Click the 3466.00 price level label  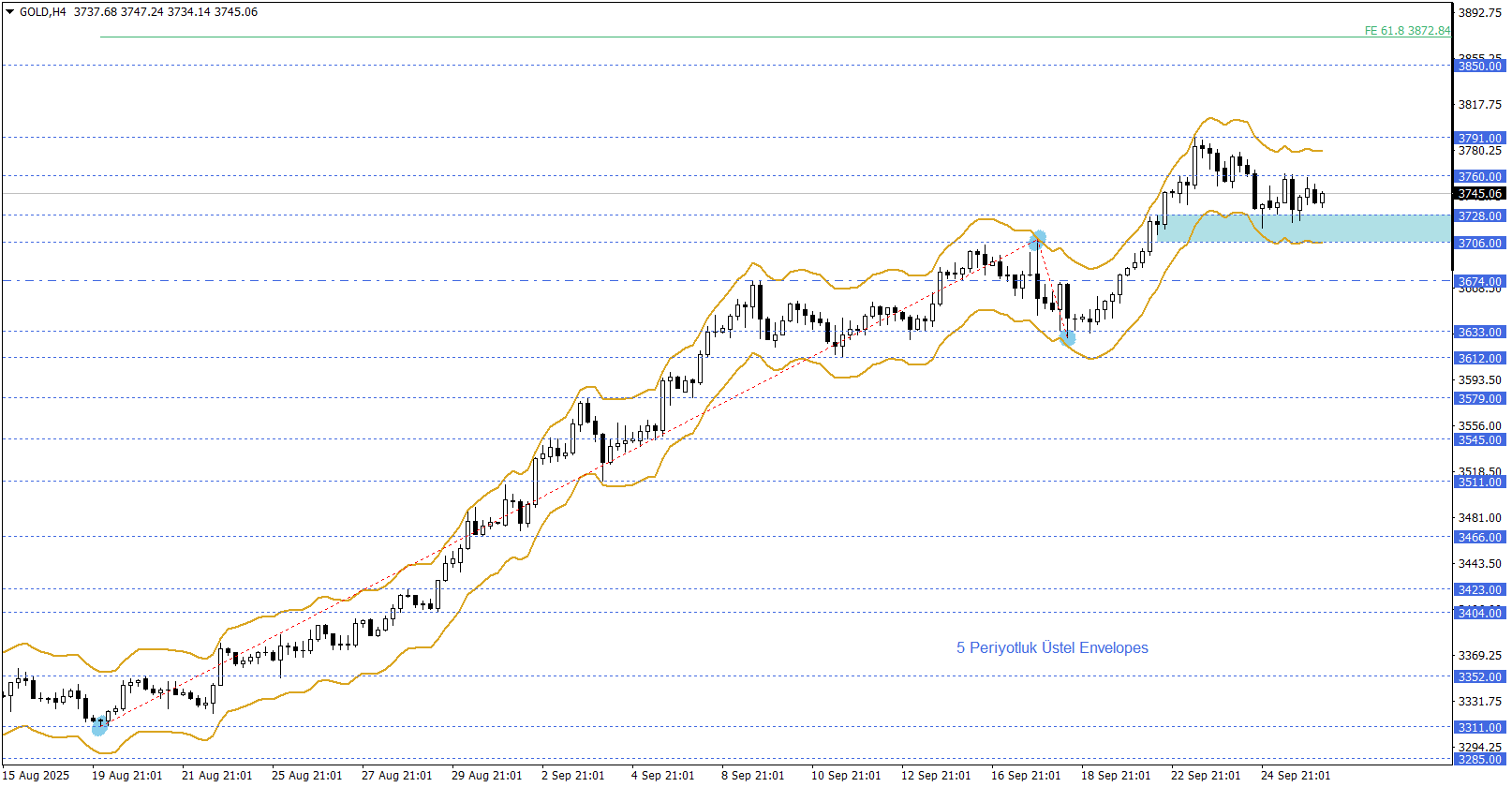click(1480, 537)
